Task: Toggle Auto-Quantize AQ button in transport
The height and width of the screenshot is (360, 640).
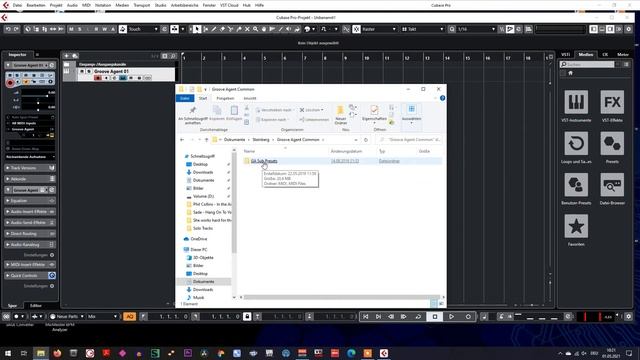Action: [129, 316]
